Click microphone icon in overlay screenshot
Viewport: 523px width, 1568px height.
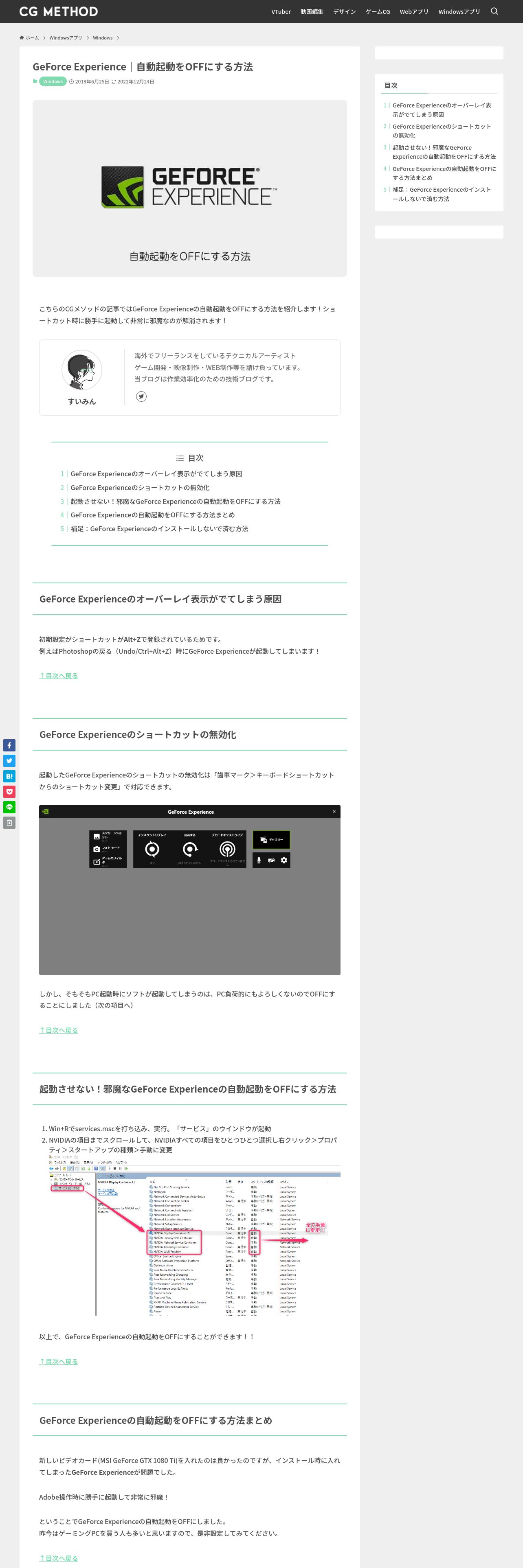(x=259, y=860)
